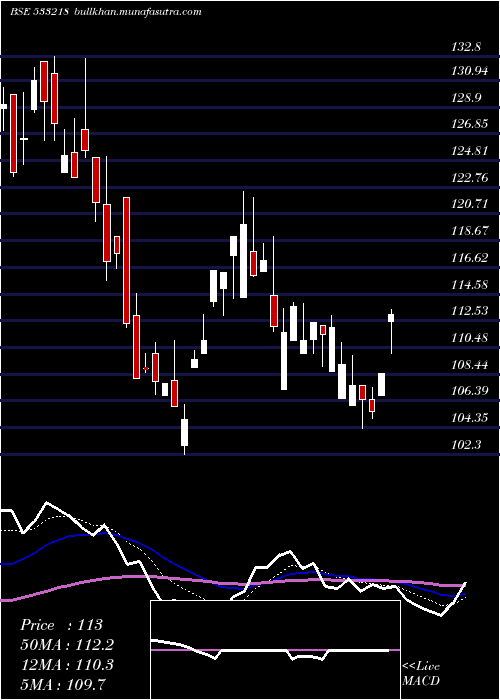Viewport: 500px width, 700px height.
Task: Click inside the MACD inset panel
Action: [275, 650]
